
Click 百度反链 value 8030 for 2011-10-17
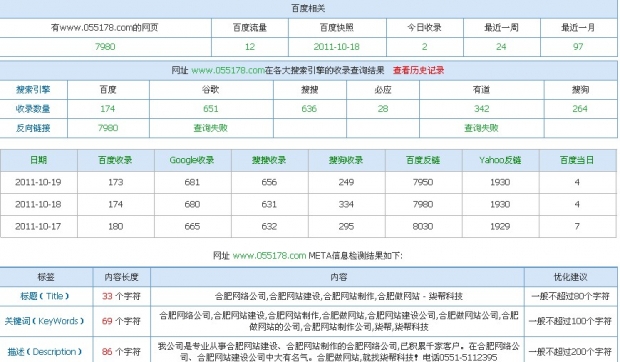point(423,226)
